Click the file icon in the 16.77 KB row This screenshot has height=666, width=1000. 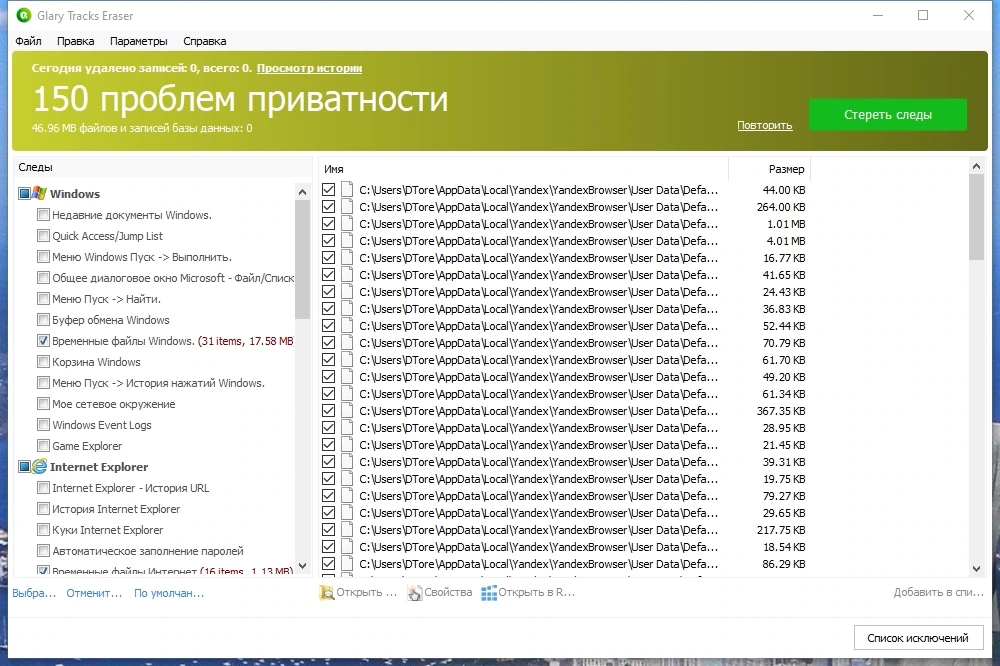[x=347, y=258]
